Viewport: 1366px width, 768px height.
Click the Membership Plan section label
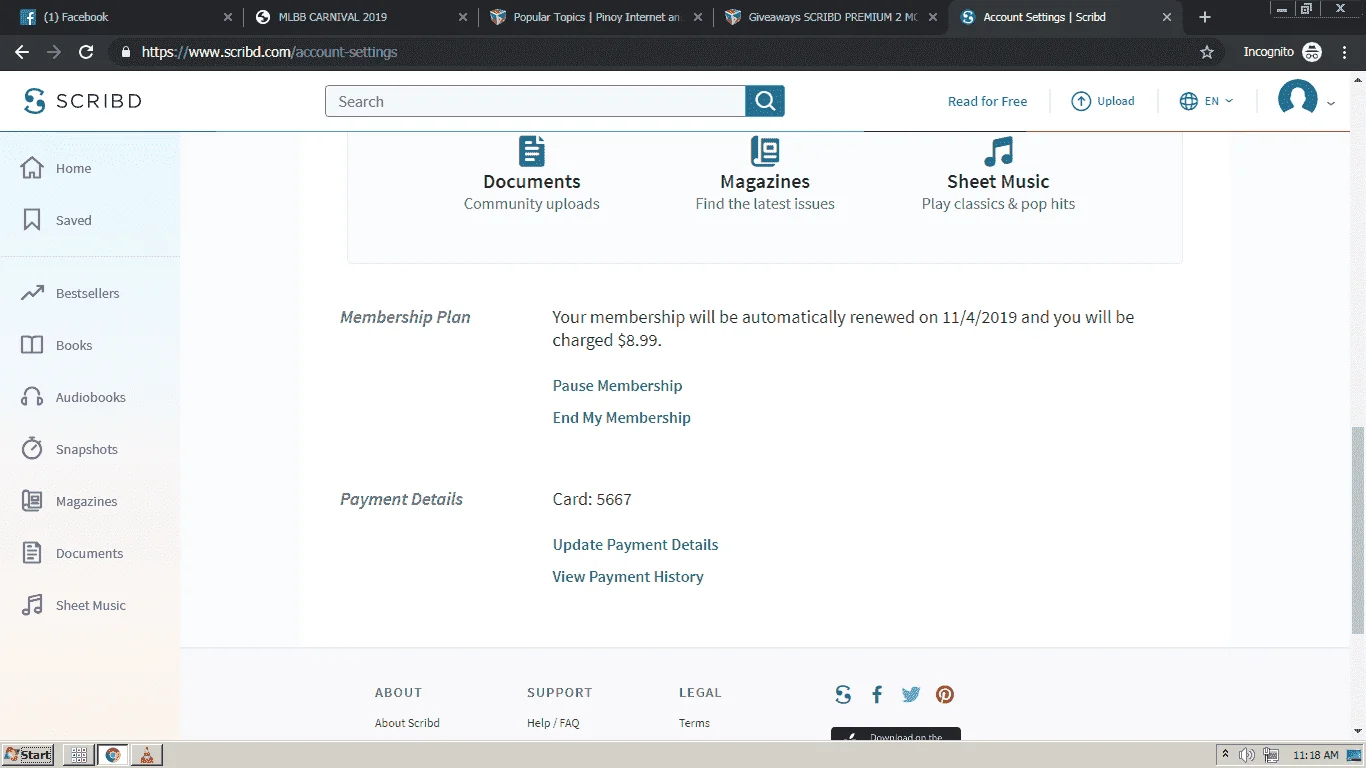click(405, 317)
